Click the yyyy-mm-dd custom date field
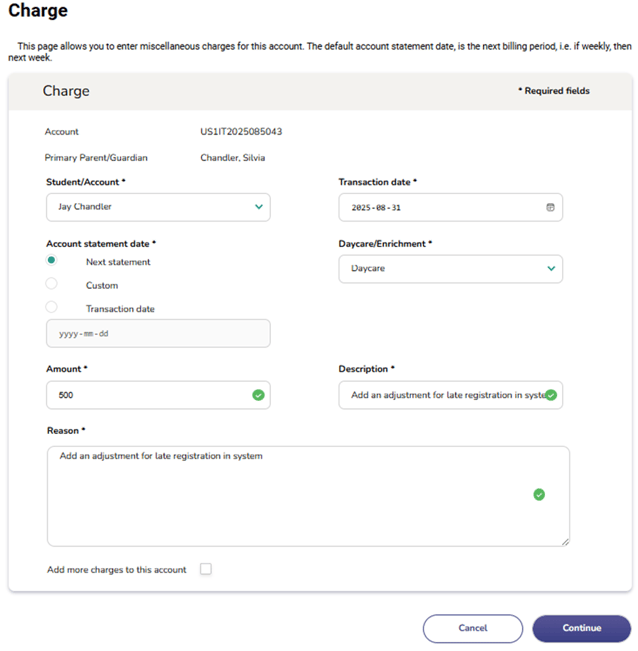Image resolution: width=638 pixels, height=651 pixels. pos(158,333)
